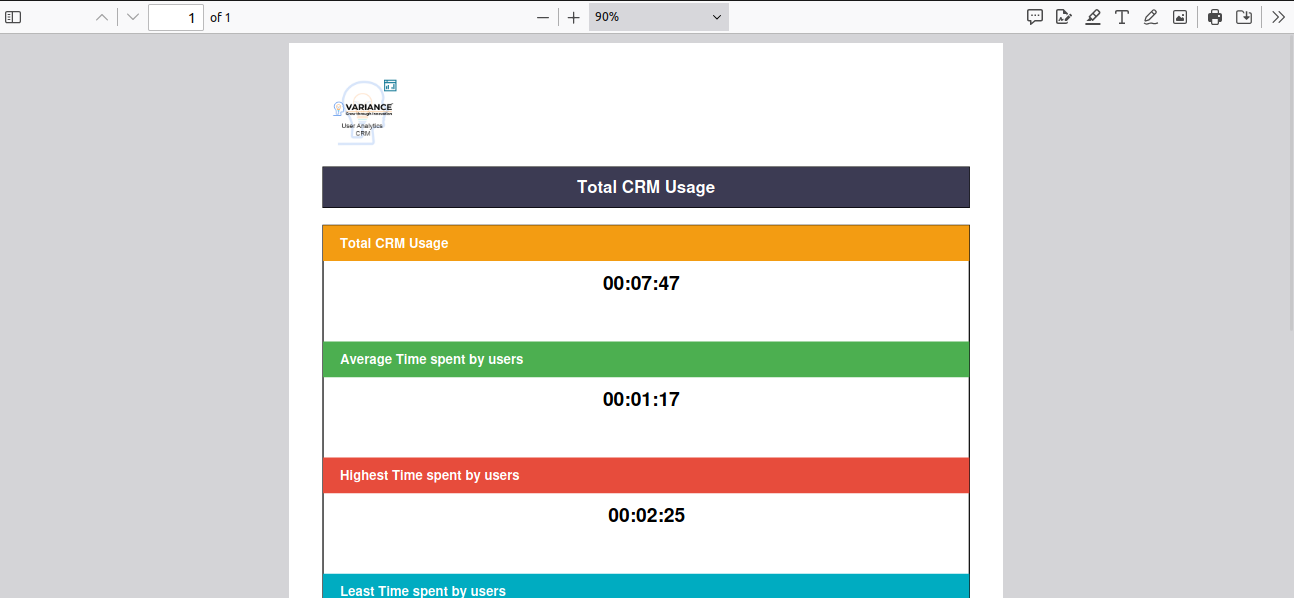Zoom in with plus button
This screenshot has width=1294, height=598.
click(573, 17)
